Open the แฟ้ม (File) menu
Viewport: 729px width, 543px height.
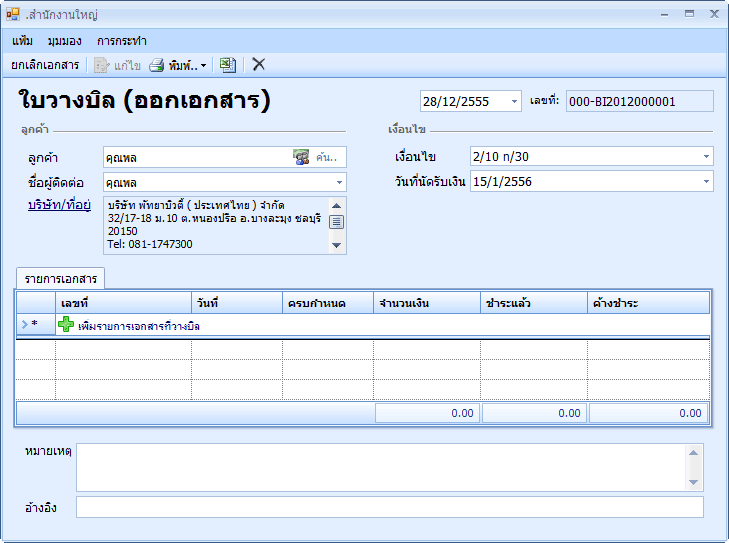[23, 41]
